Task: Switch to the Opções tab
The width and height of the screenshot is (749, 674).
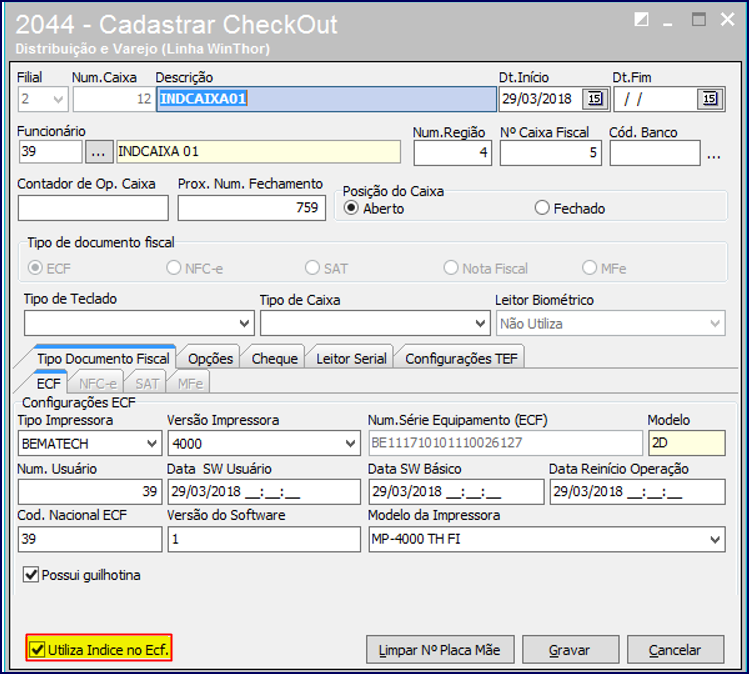Action: [x=210, y=358]
